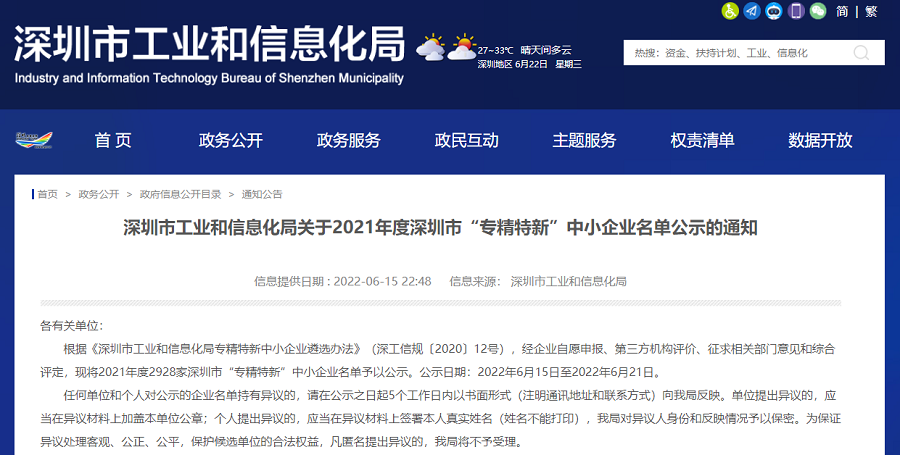Open the robot assistant chat icon

(774, 11)
